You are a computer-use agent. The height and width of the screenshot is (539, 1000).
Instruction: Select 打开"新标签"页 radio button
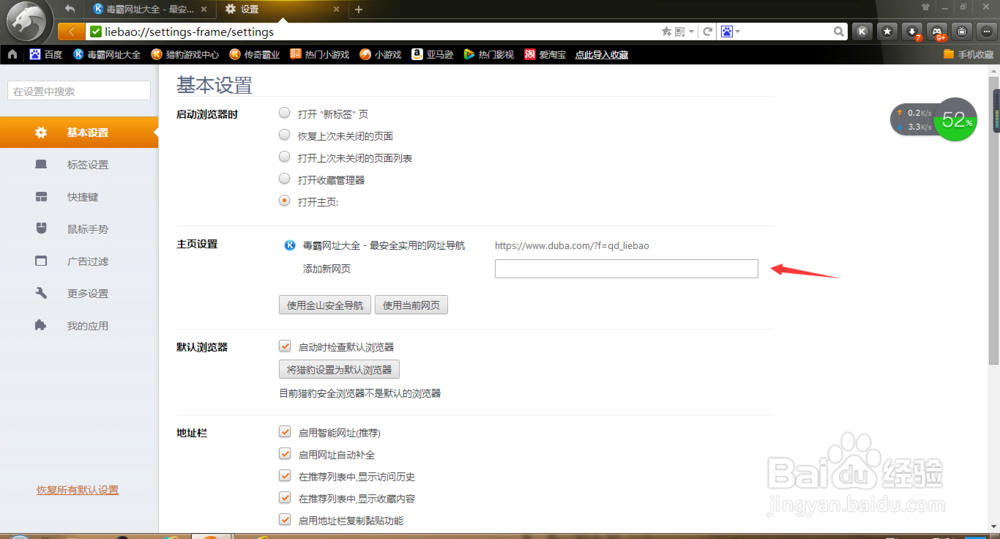(284, 113)
